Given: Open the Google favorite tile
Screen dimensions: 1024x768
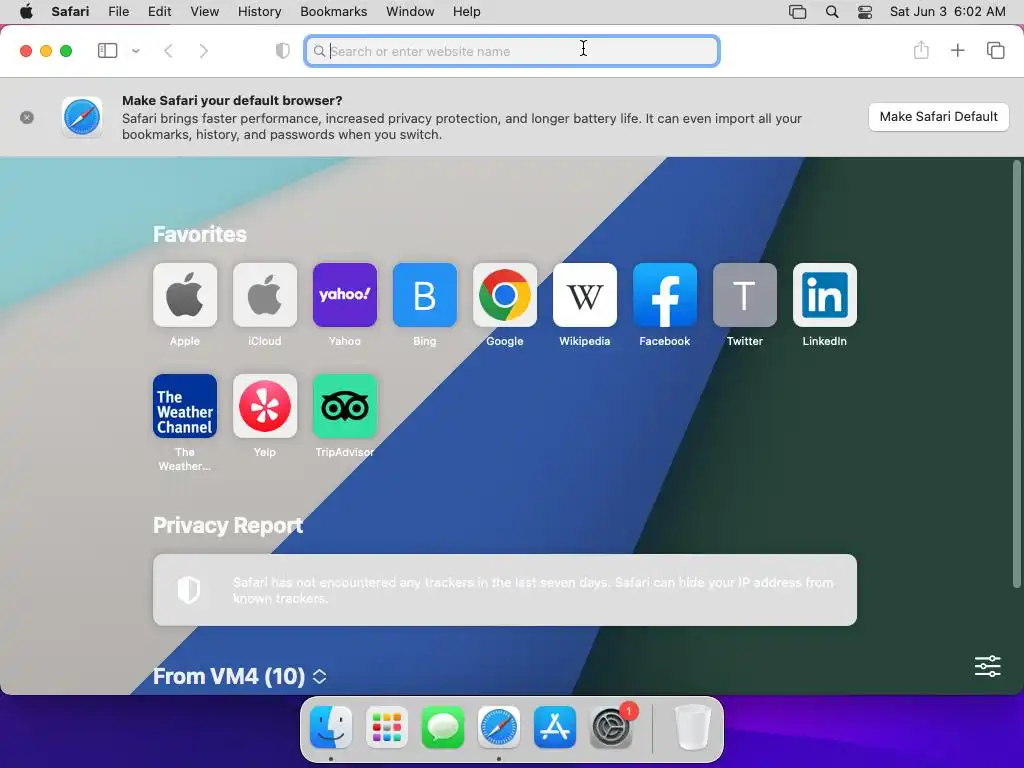Looking at the screenshot, I should 505,295.
